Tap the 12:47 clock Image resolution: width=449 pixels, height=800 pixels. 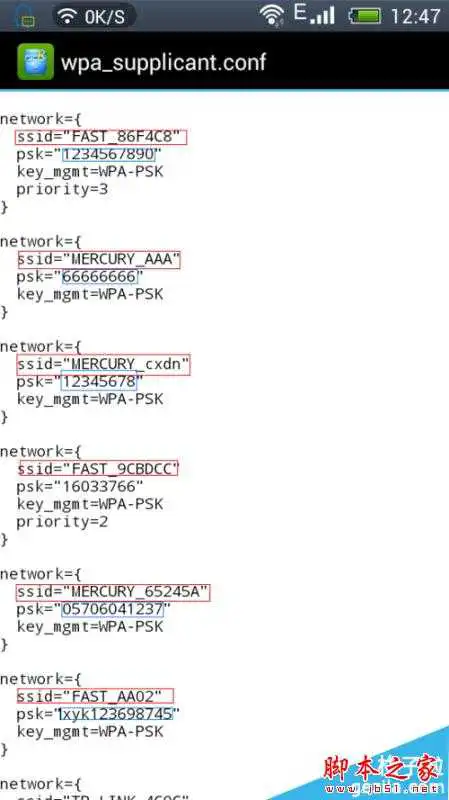(415, 16)
